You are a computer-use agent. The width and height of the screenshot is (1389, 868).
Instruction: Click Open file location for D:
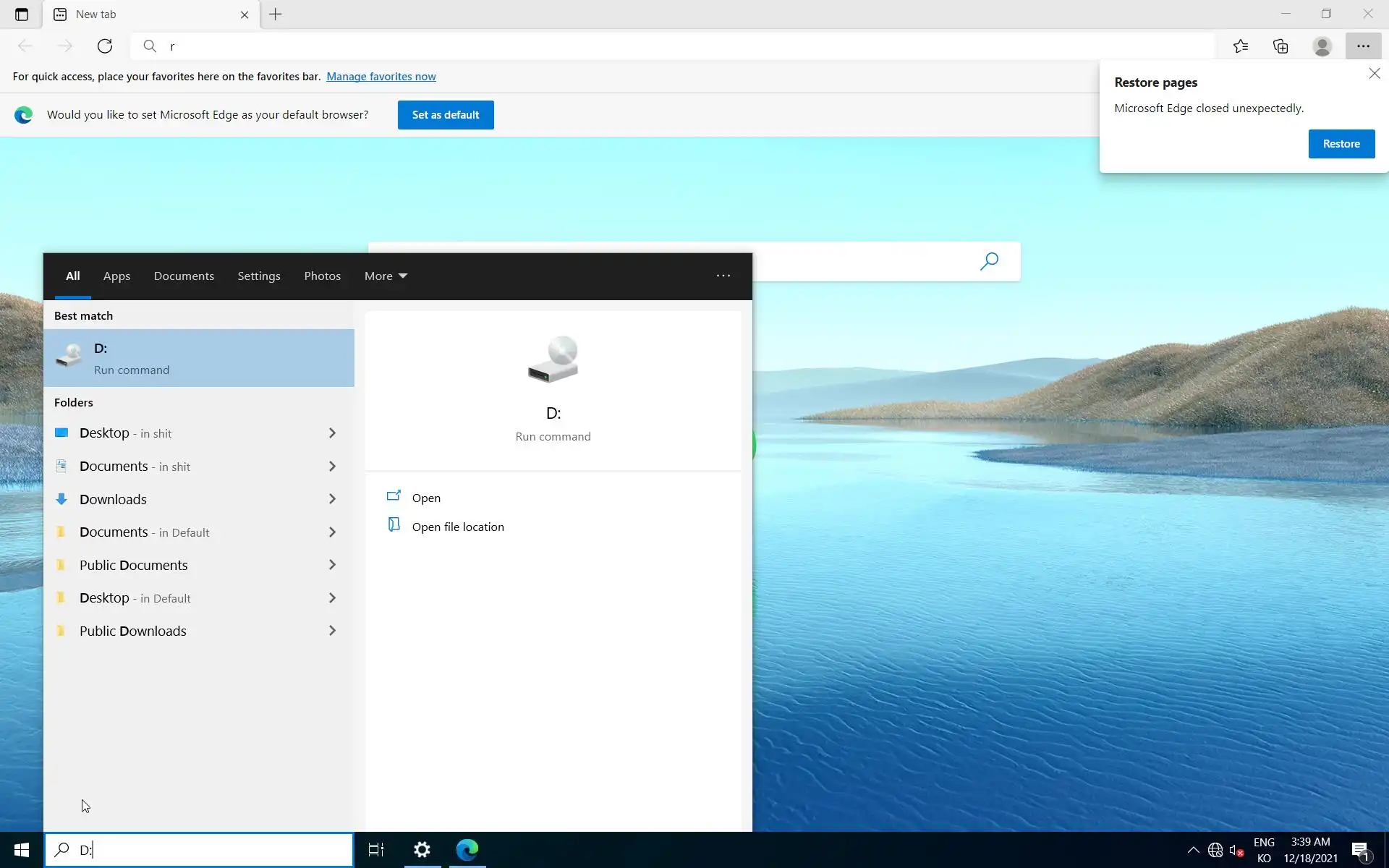click(457, 527)
